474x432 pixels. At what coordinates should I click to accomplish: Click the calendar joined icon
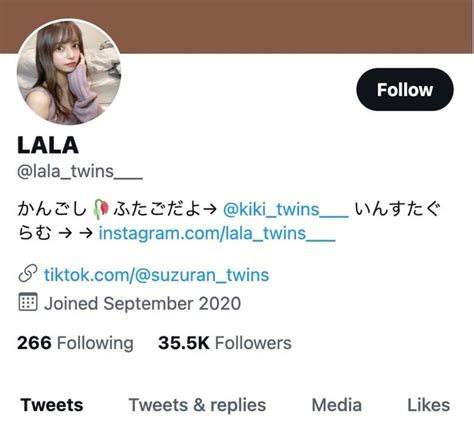pyautogui.click(x=28, y=302)
